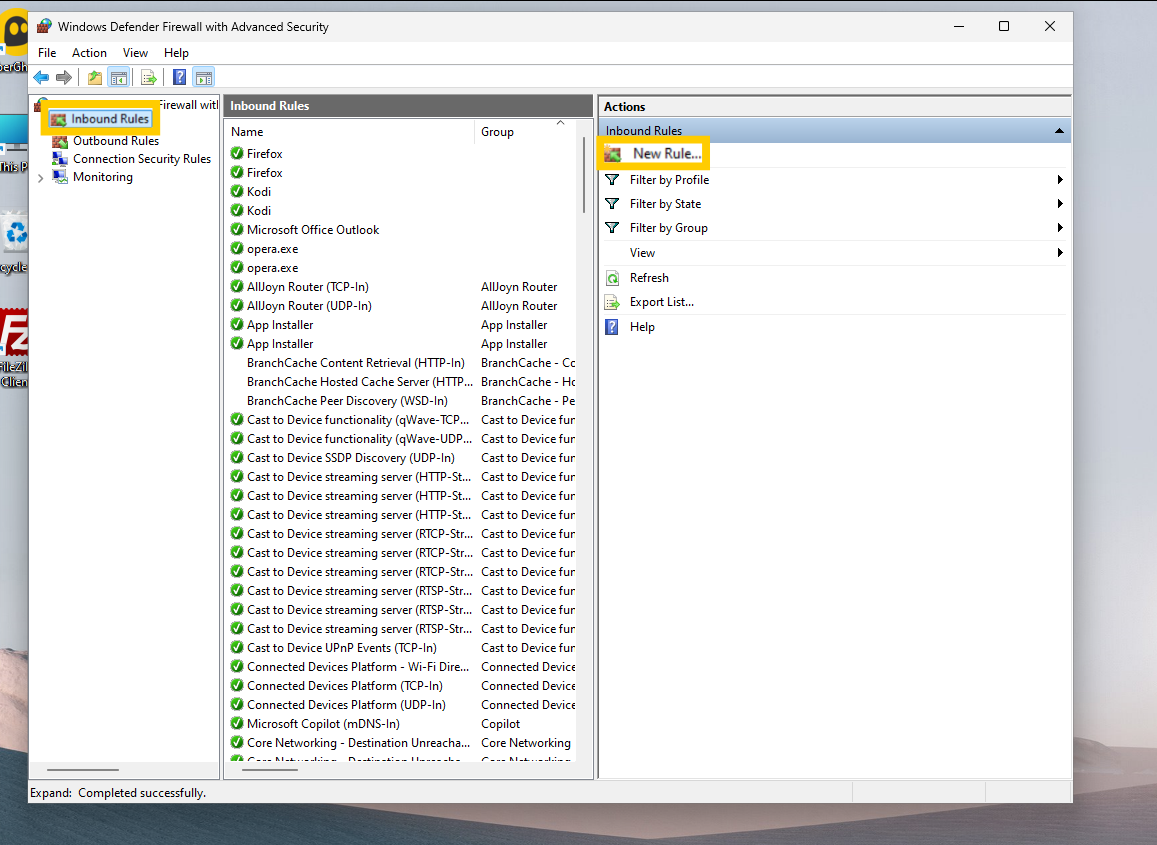Image resolution: width=1157 pixels, height=845 pixels.
Task: Click Filter by Profile action
Action: tap(669, 179)
